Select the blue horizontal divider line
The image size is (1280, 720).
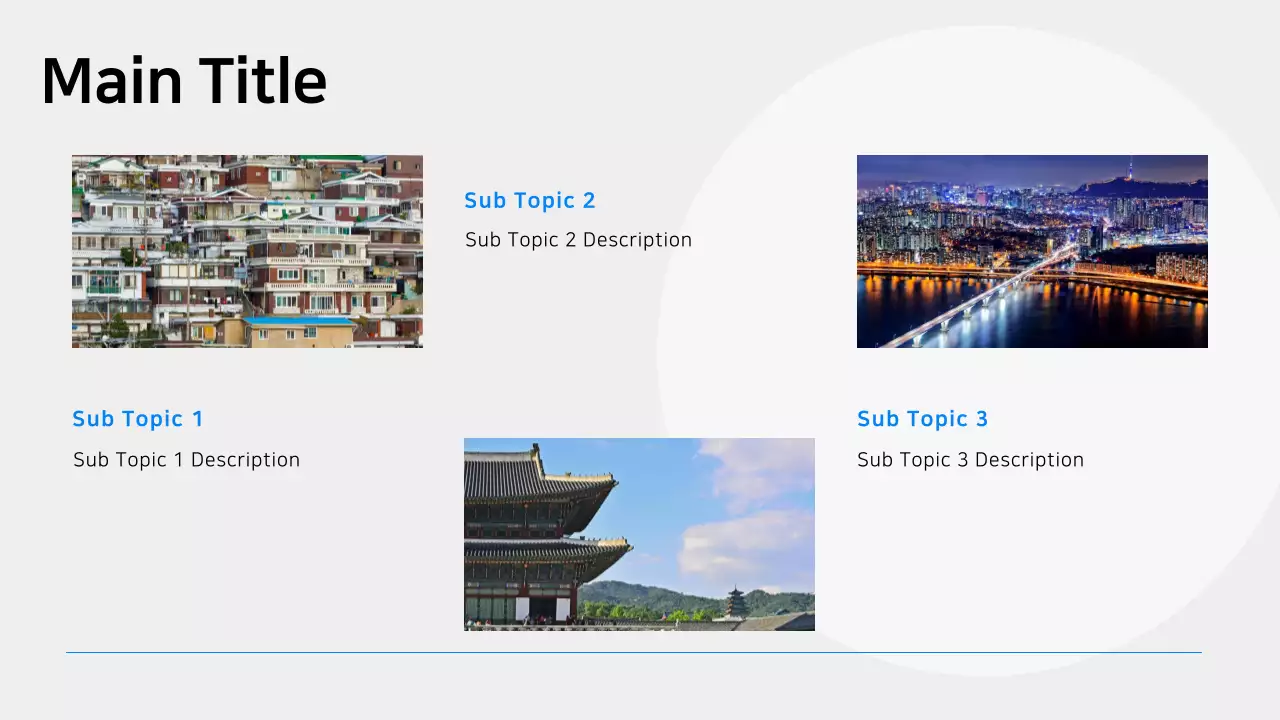click(635, 652)
